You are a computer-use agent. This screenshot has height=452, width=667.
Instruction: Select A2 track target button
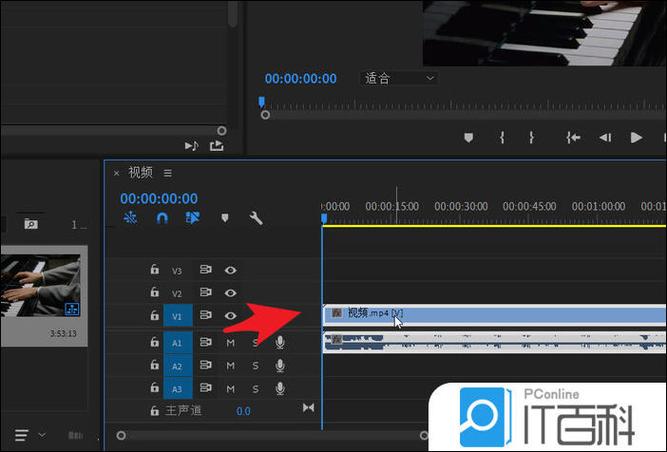[177, 366]
